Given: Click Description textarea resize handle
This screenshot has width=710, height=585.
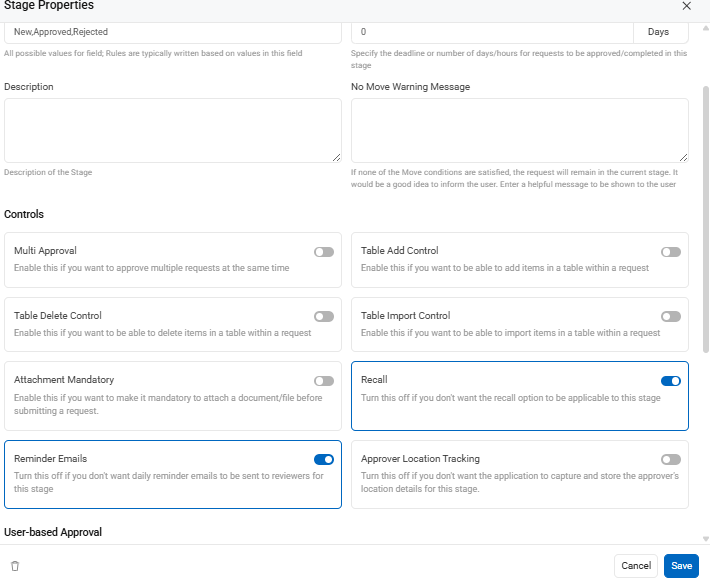Looking at the screenshot, I should pos(336,158).
